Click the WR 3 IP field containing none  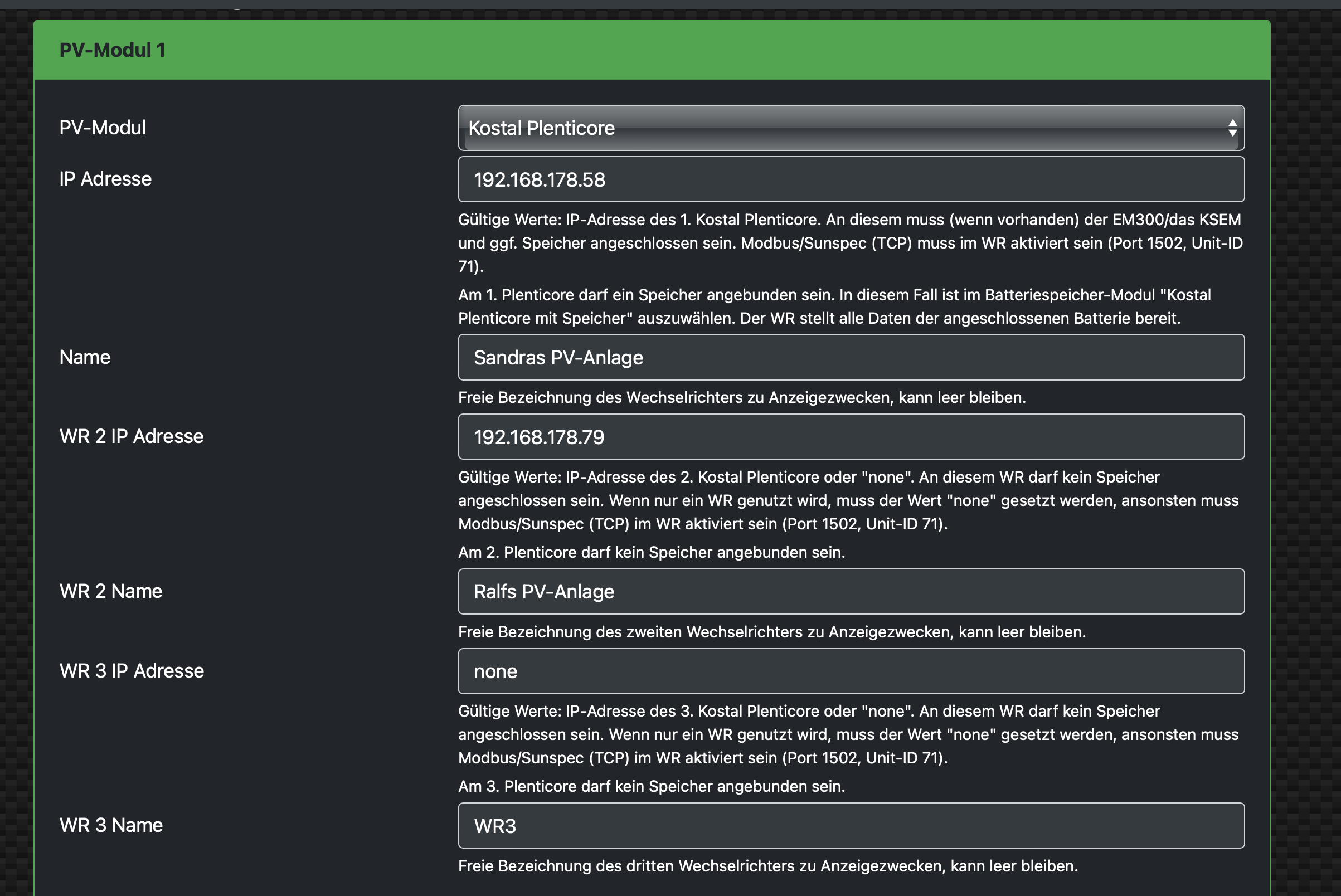[x=851, y=671]
